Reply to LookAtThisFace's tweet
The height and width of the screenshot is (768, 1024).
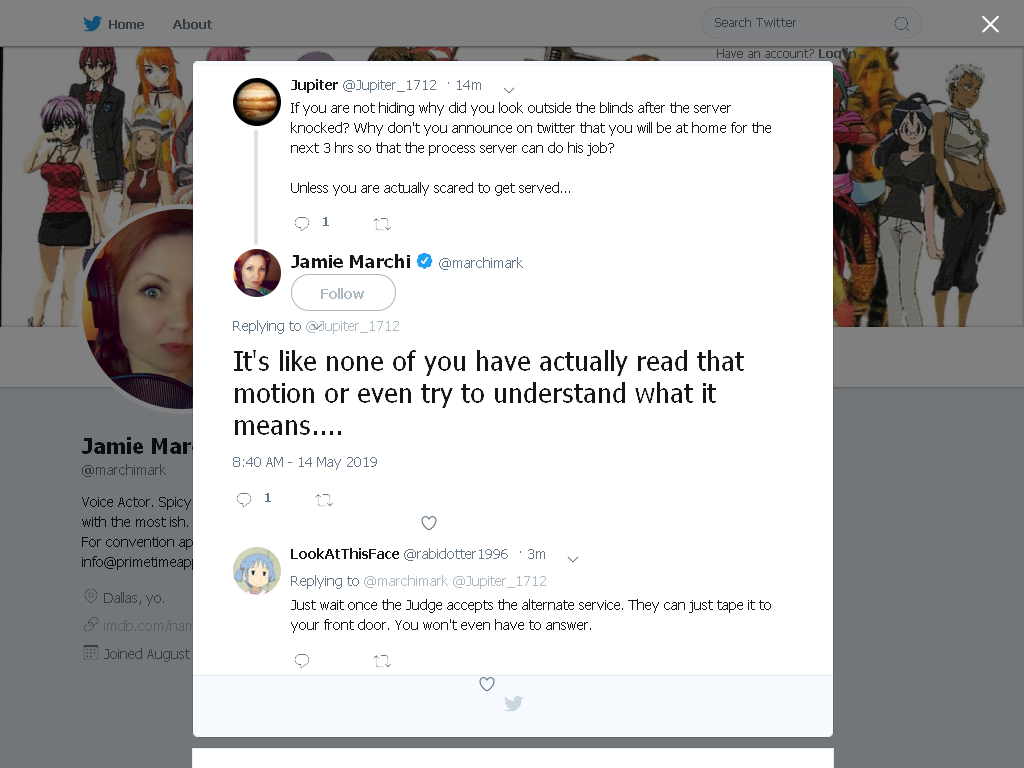302,661
